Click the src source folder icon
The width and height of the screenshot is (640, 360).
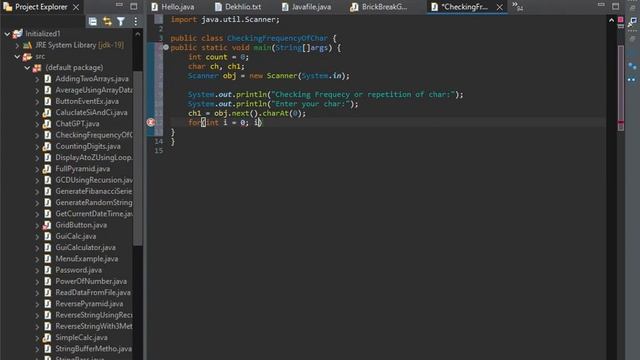tap(27, 56)
